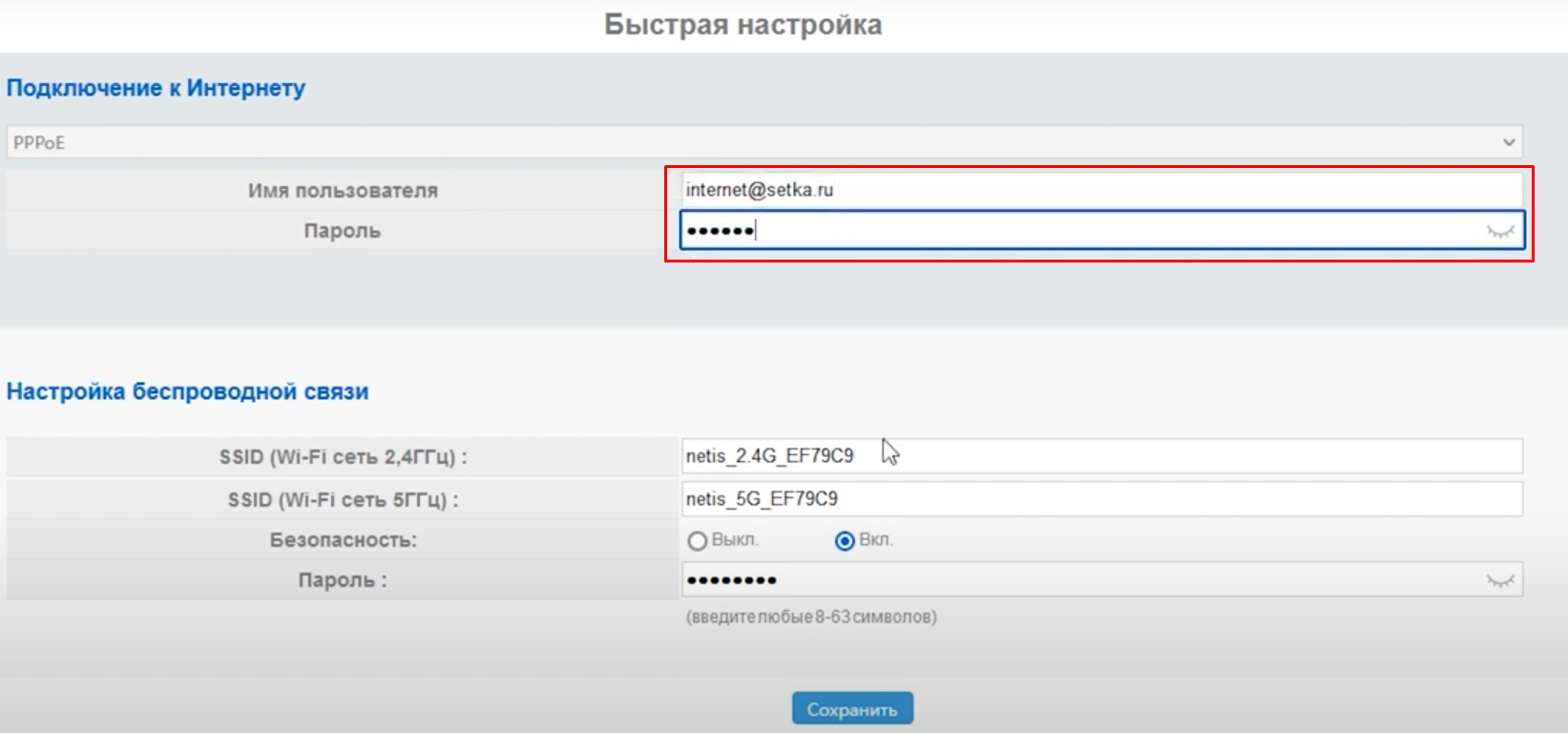
Task: Show the PPPoE password with eye icon
Action: pos(1500,231)
